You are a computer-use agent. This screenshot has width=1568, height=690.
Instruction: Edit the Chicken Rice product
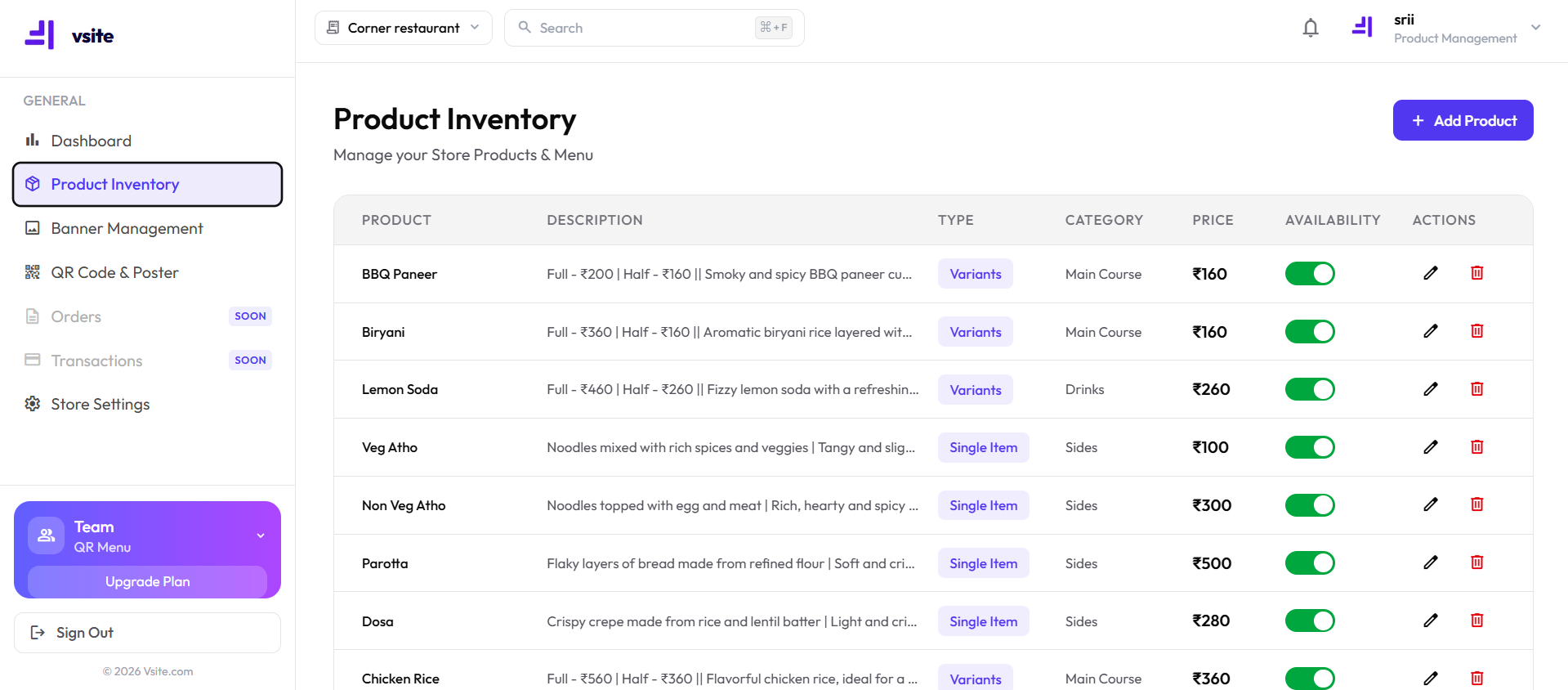tap(1431, 679)
